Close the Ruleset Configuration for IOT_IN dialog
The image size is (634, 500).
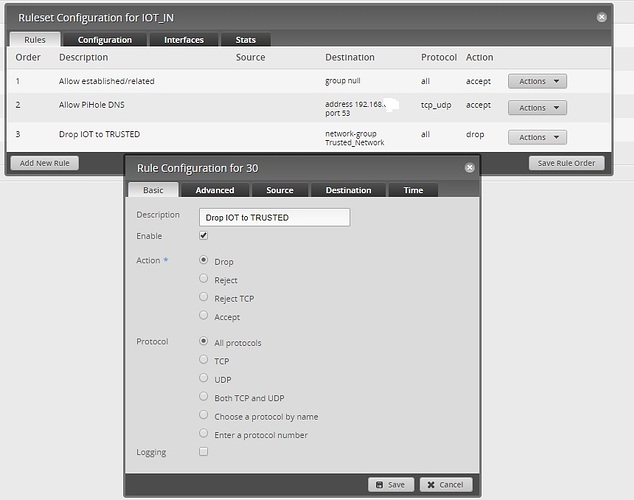(x=601, y=17)
